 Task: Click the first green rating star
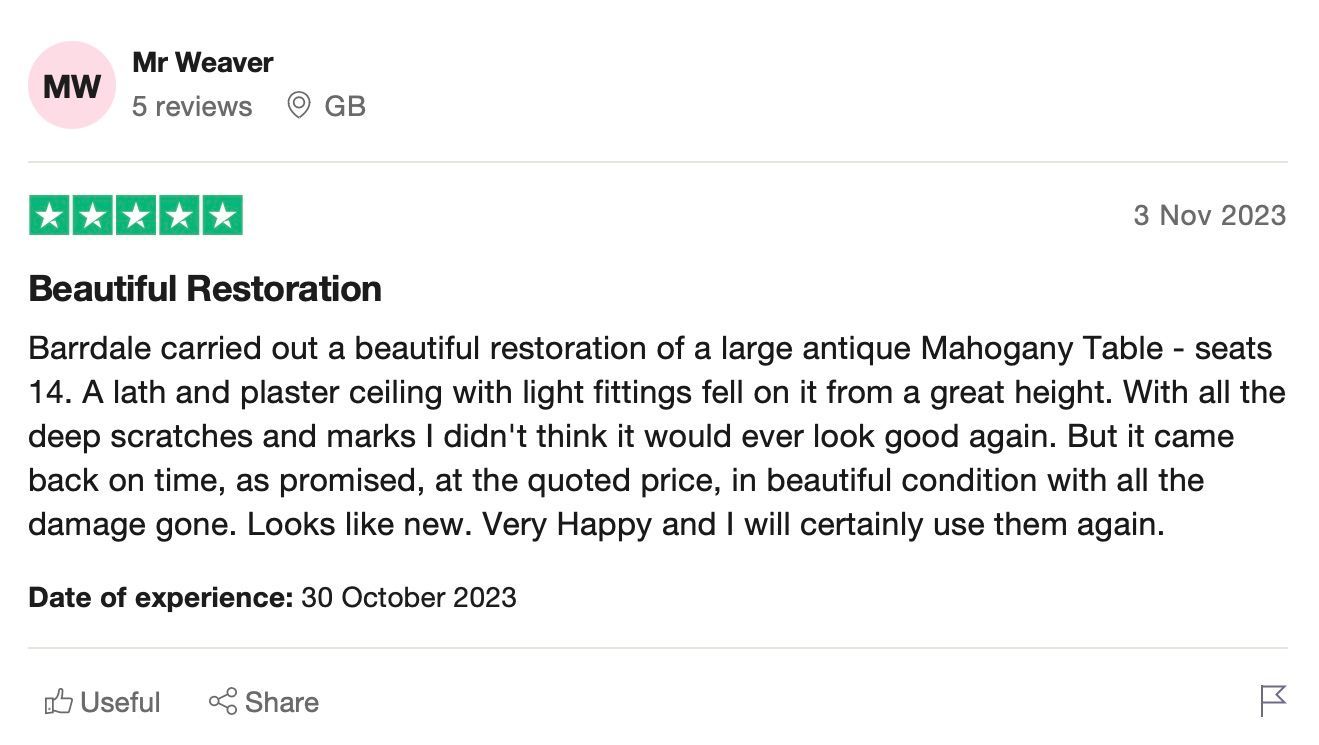pos(49,216)
